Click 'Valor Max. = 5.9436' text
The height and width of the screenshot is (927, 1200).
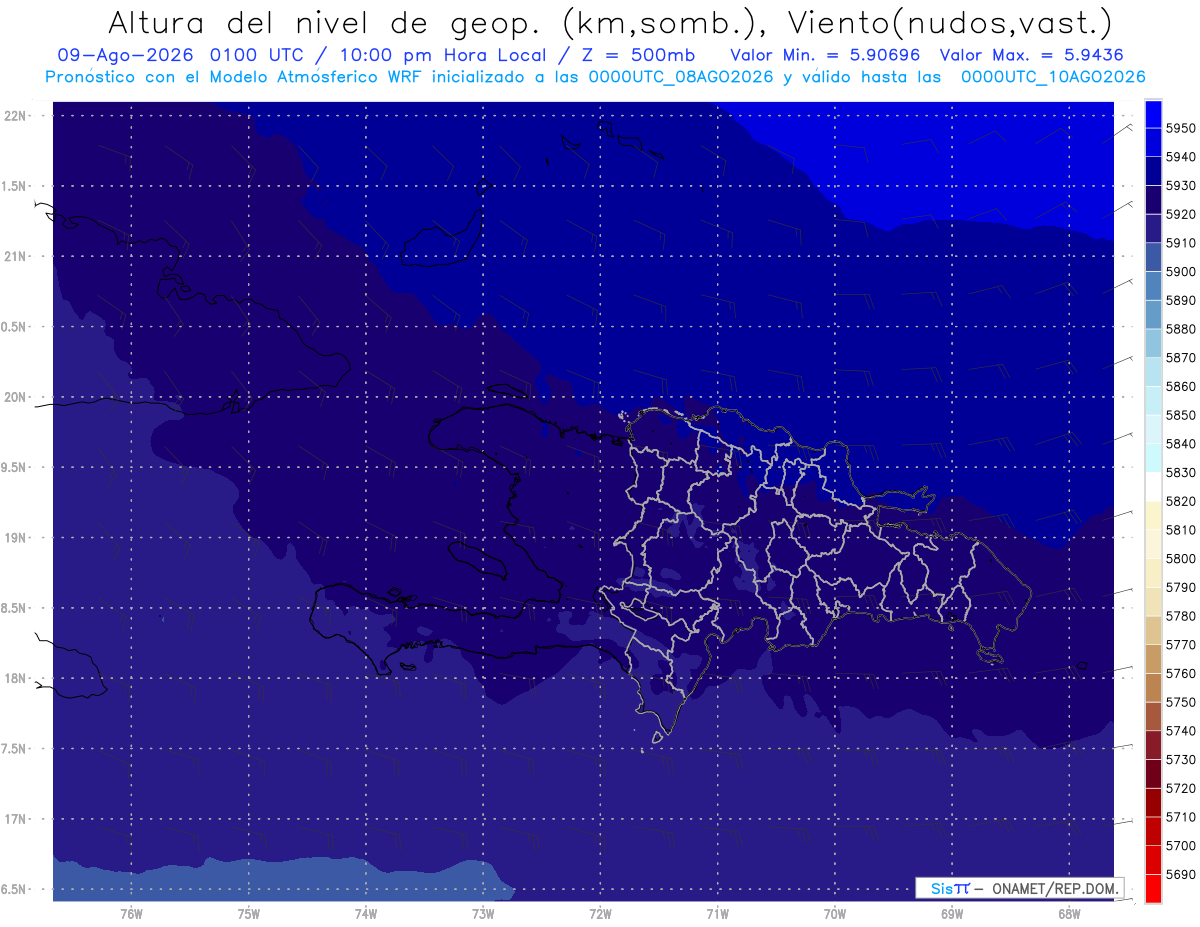[x=1032, y=55]
